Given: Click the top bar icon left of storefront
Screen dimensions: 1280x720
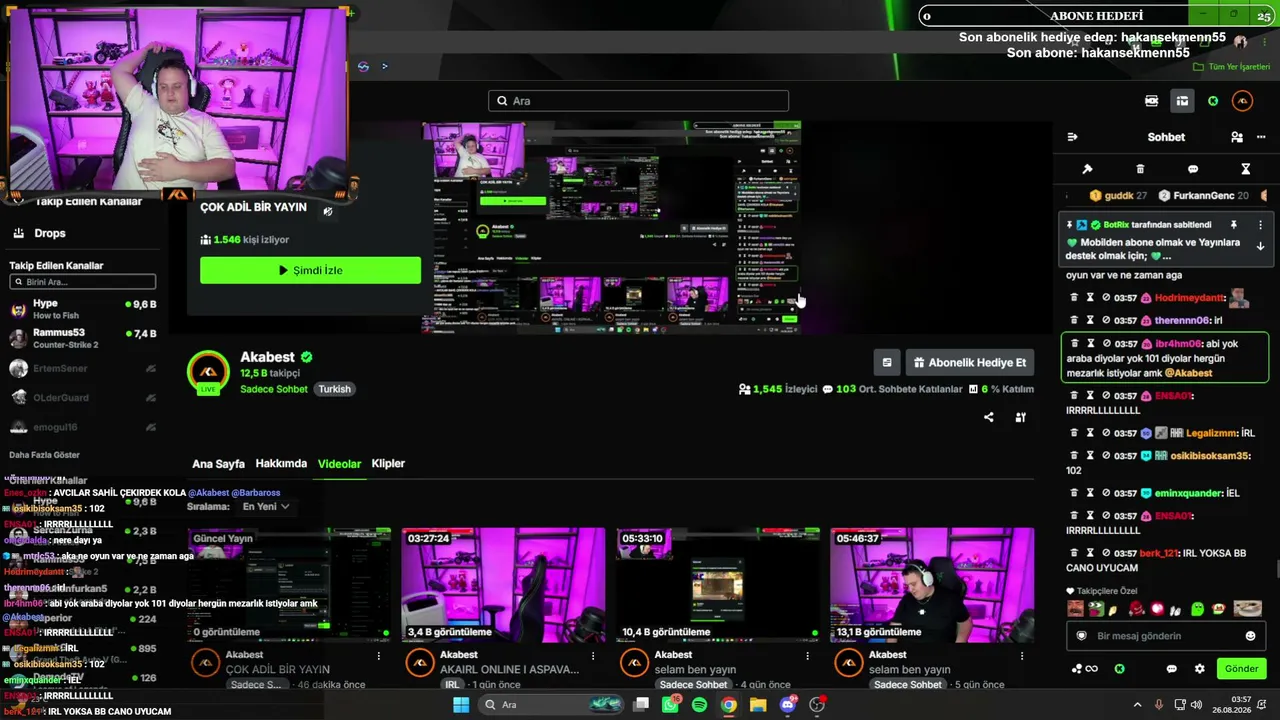Looking at the screenshot, I should (x=1152, y=101).
